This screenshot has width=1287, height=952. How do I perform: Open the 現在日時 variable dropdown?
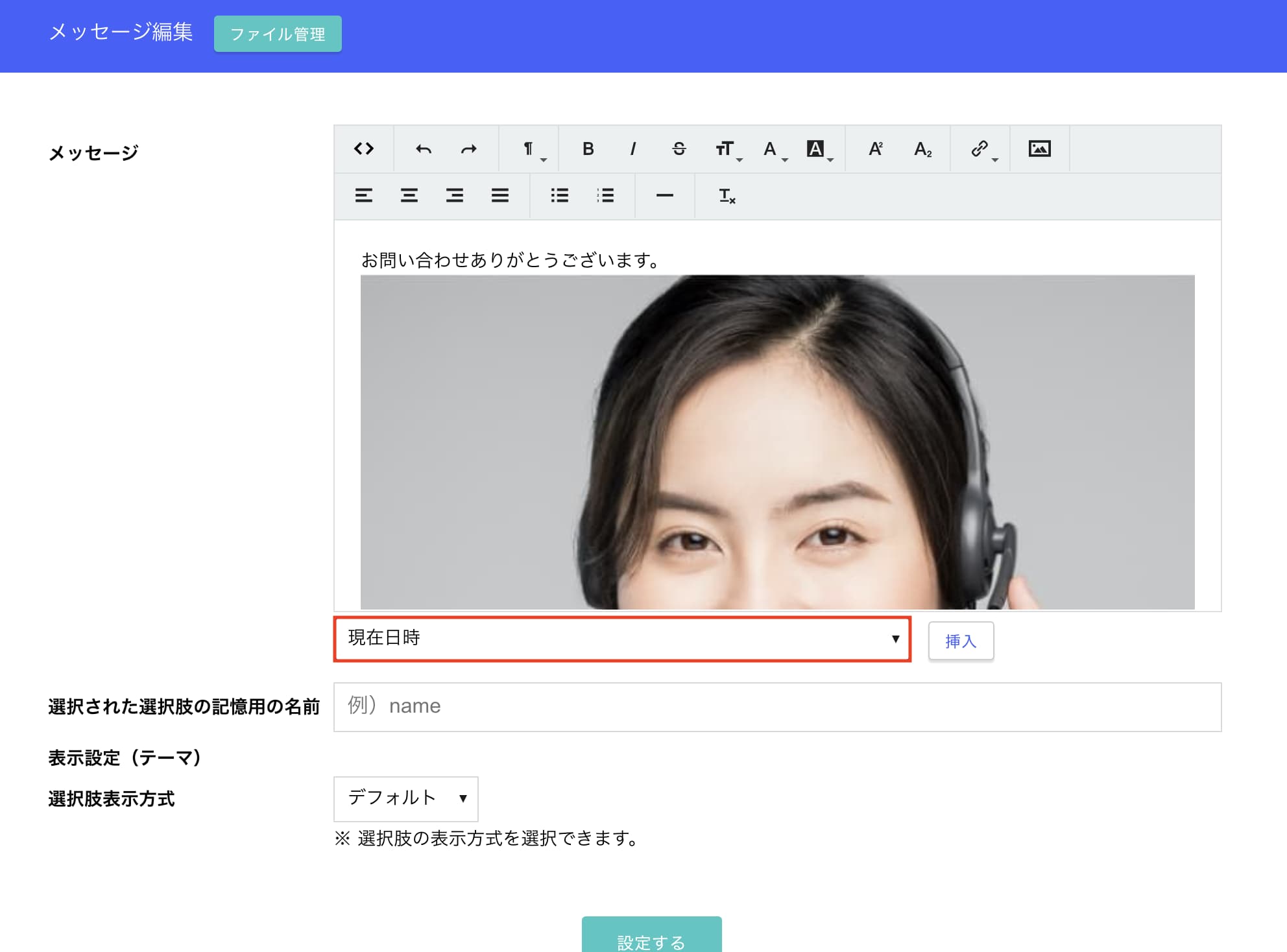pos(622,639)
